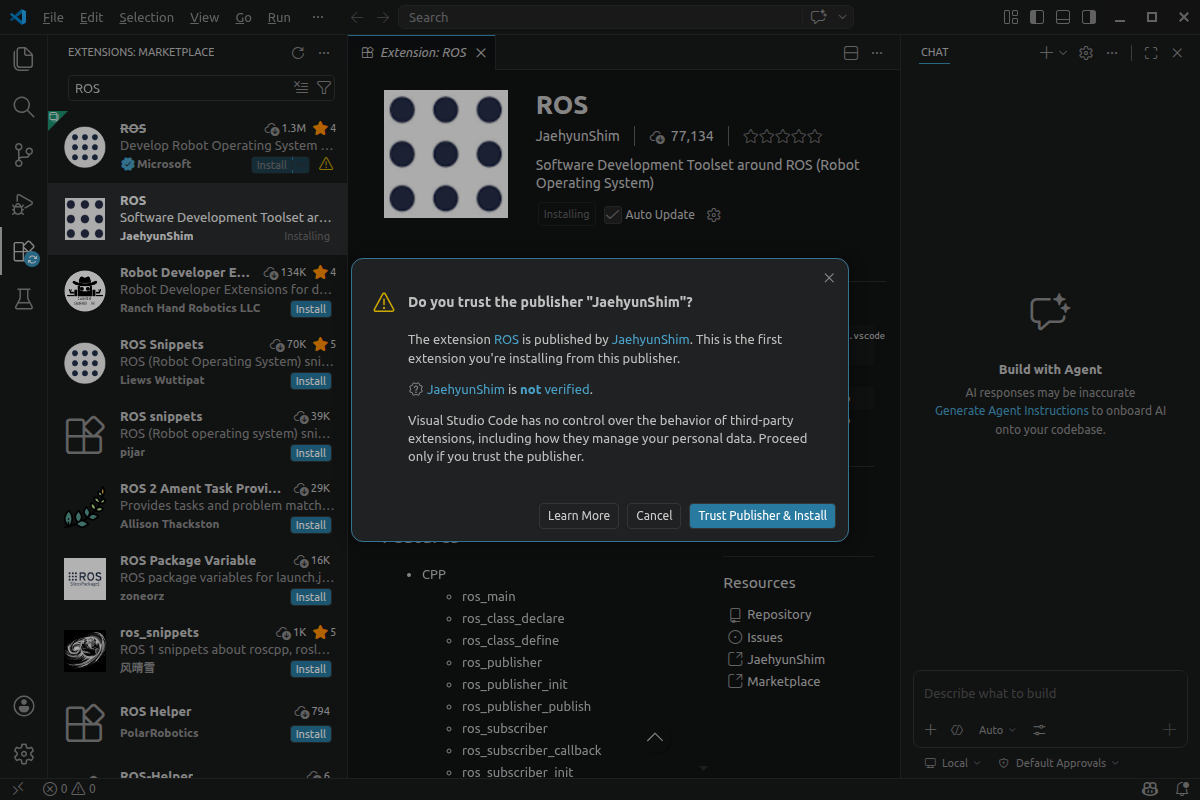Image resolution: width=1200 pixels, height=800 pixels.
Task: Open Generate Agent Instructions link
Action: coord(1012,411)
